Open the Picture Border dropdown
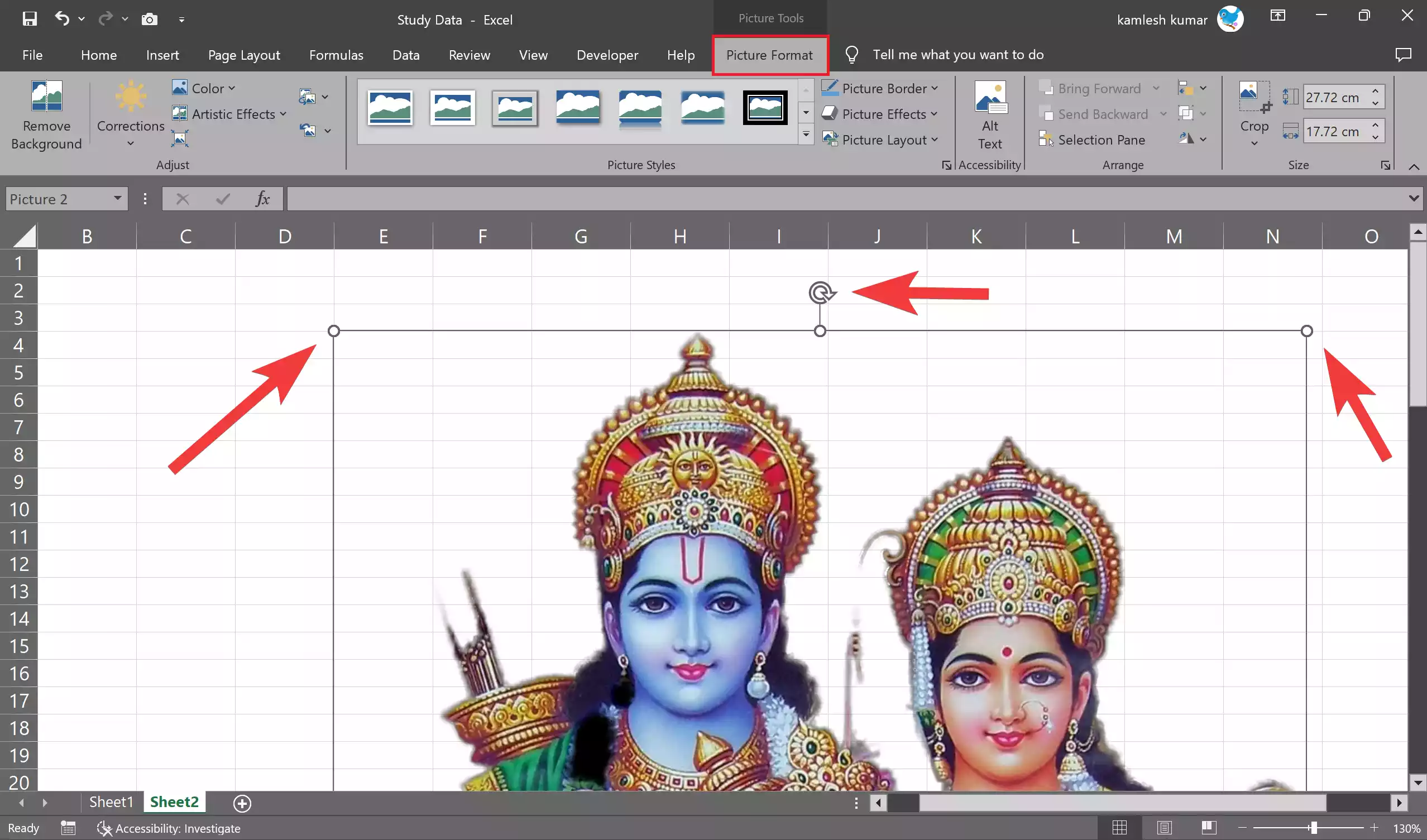 [935, 88]
